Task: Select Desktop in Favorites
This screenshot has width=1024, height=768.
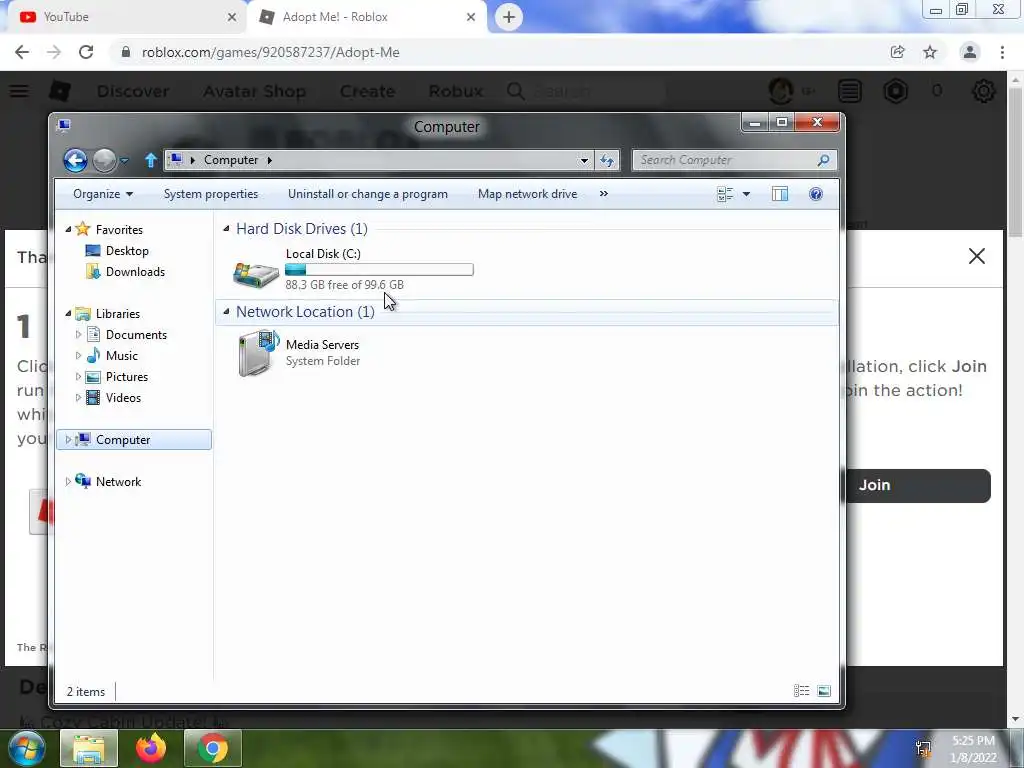Action: [127, 251]
